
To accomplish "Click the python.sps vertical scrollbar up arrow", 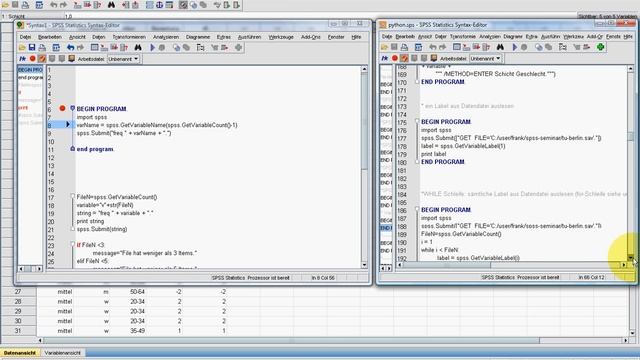I will point(631,69).
